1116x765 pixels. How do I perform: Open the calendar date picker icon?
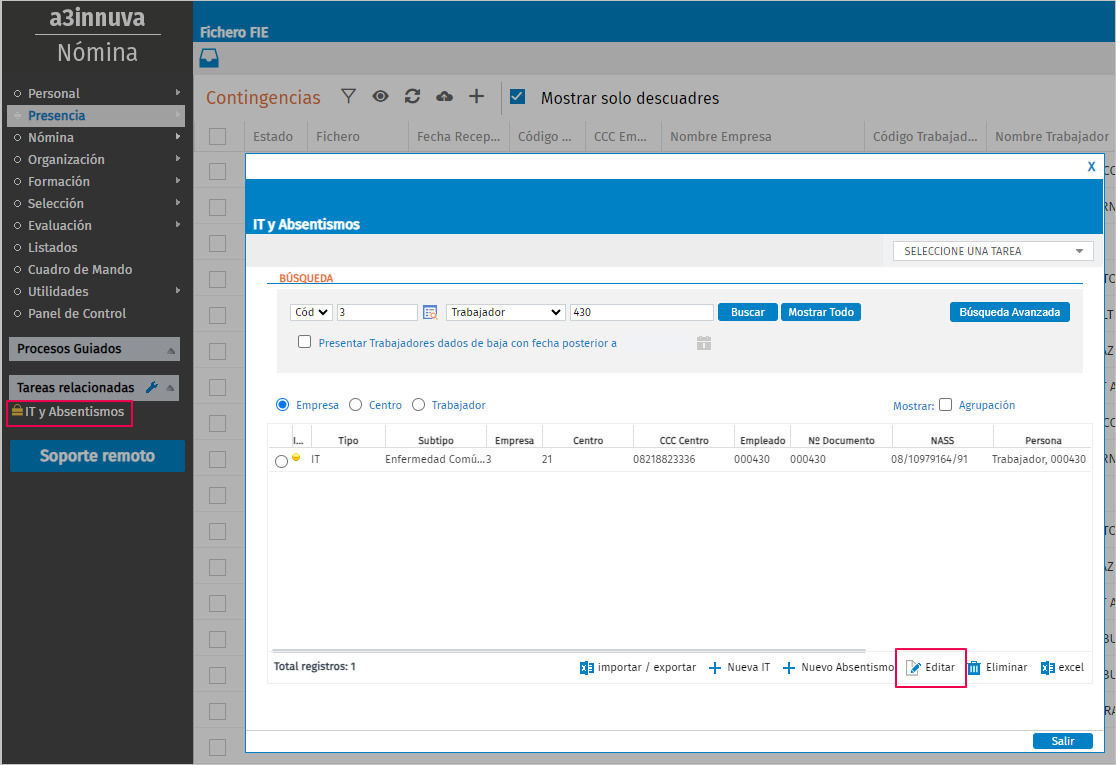pos(704,343)
